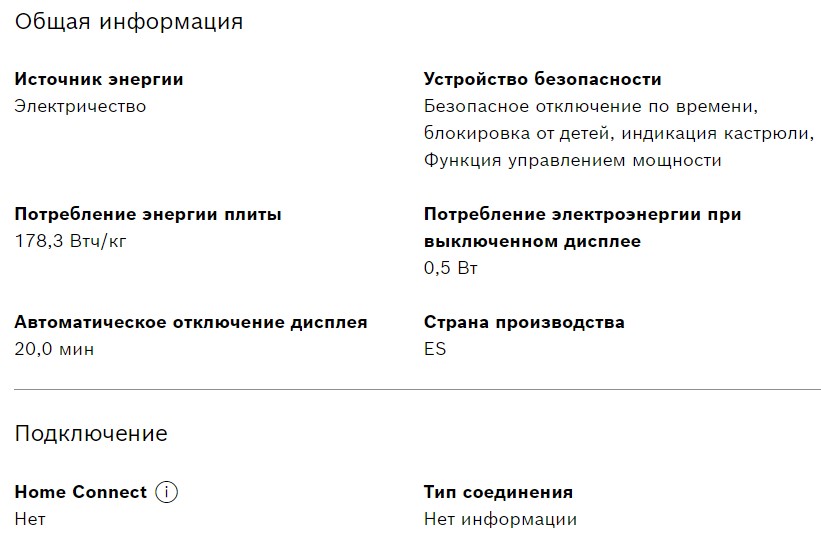The height and width of the screenshot is (544, 821).
Task: Click the "Электричество" value text
Action: (80, 106)
